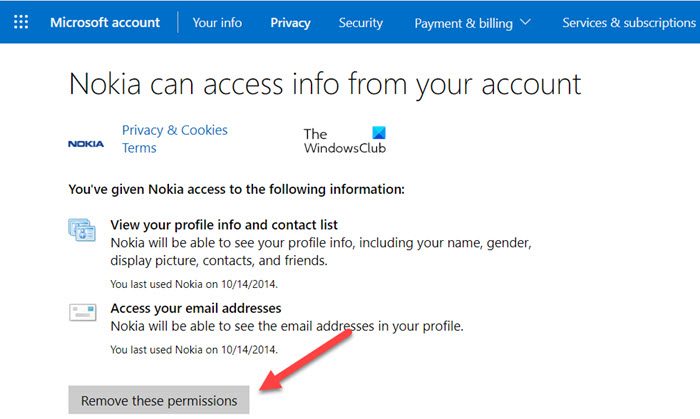Click The WindowsClub logo
Screen dimensions: 700x419
344,140
